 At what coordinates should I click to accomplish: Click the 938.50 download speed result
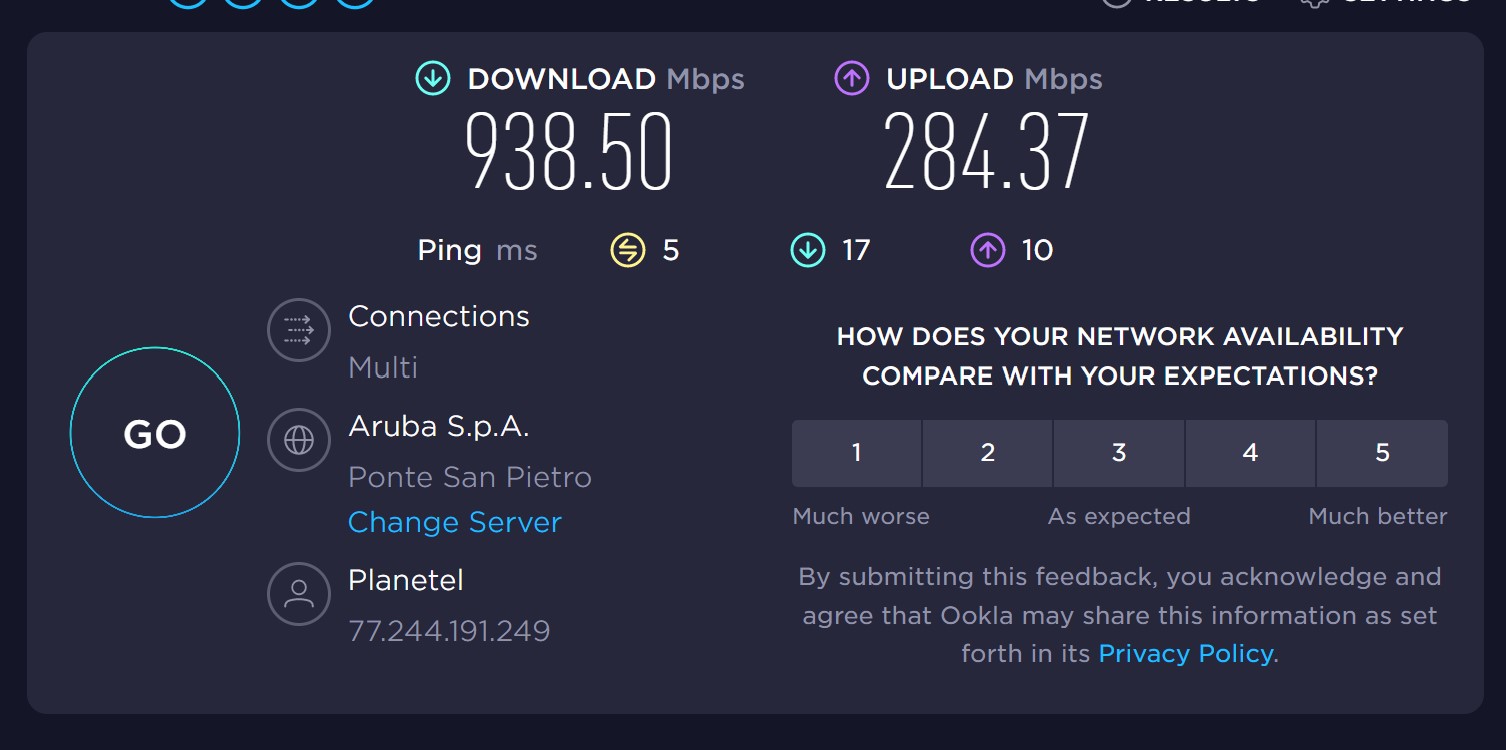click(x=568, y=152)
